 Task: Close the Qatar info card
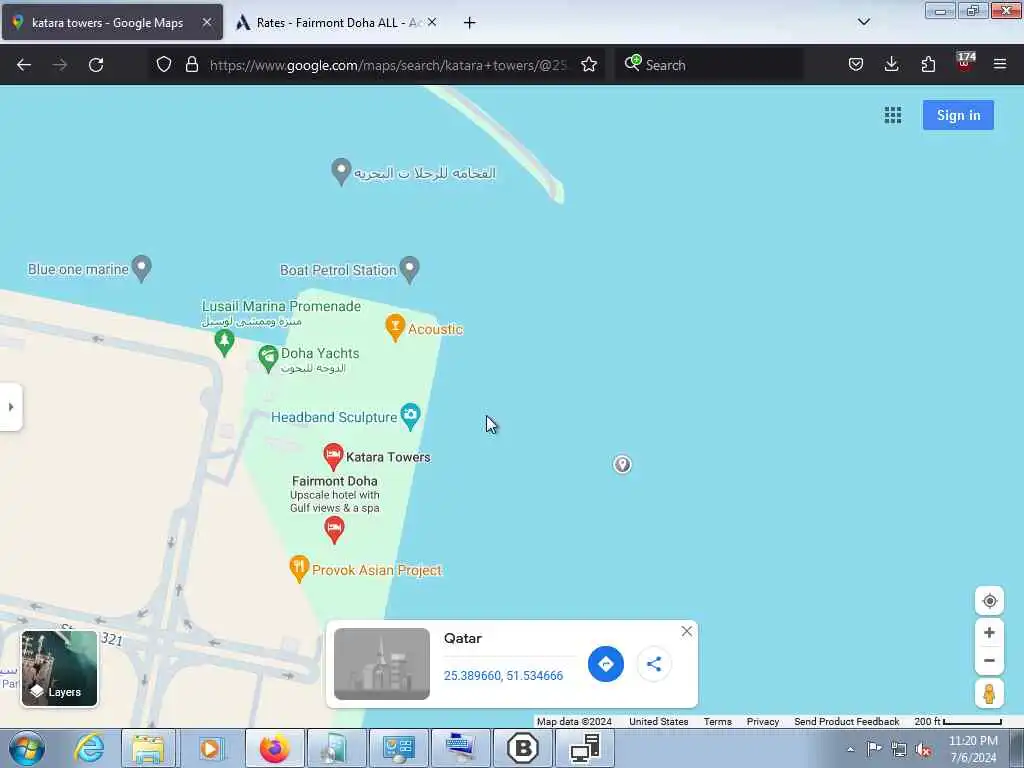pyautogui.click(x=686, y=631)
